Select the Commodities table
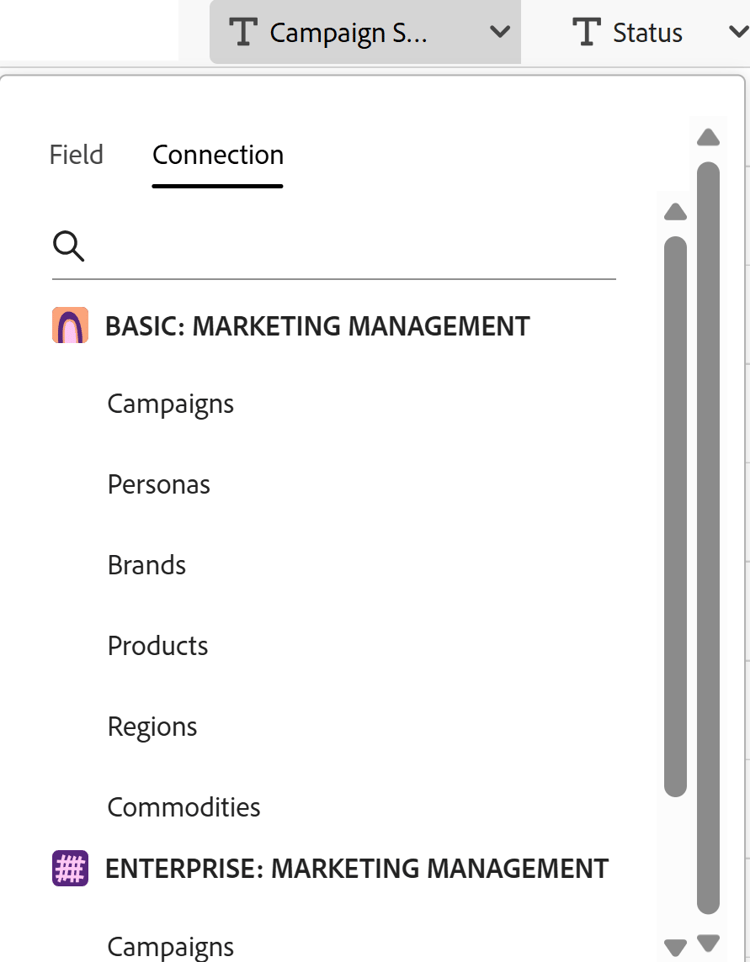 click(184, 807)
